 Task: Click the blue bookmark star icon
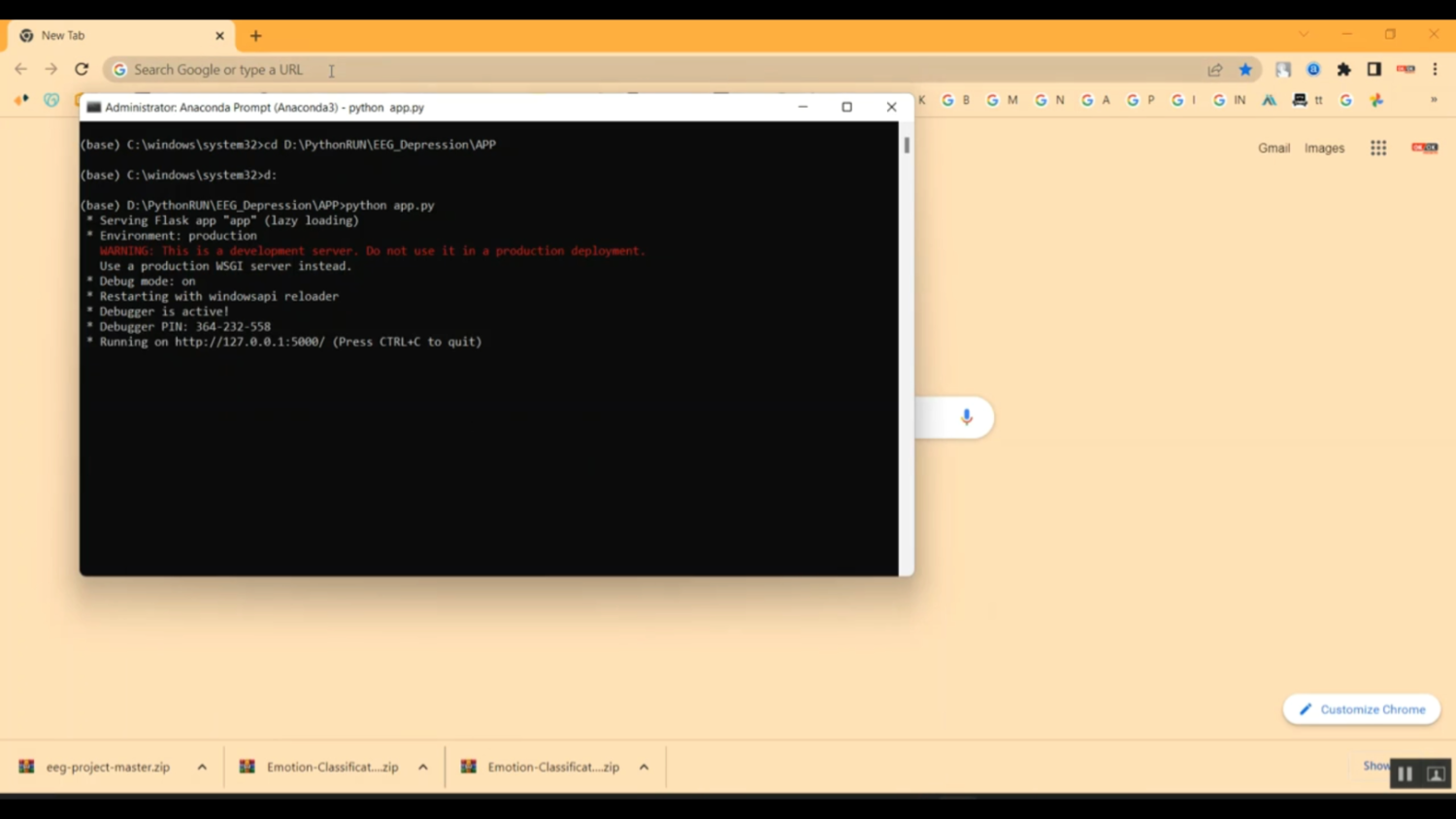point(1245,69)
